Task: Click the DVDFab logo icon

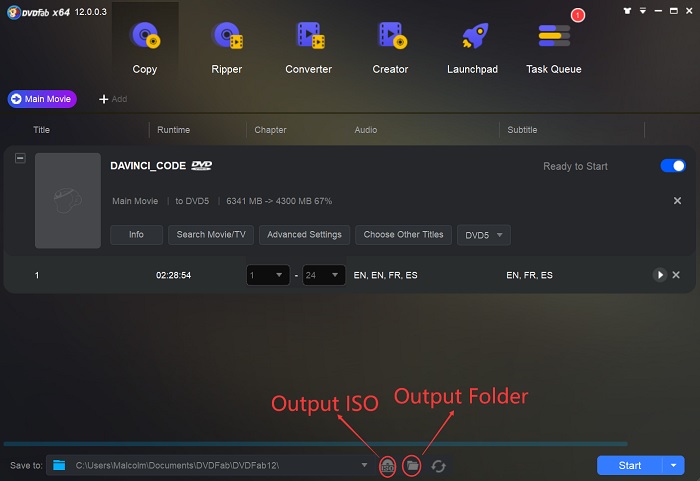Action: point(13,12)
